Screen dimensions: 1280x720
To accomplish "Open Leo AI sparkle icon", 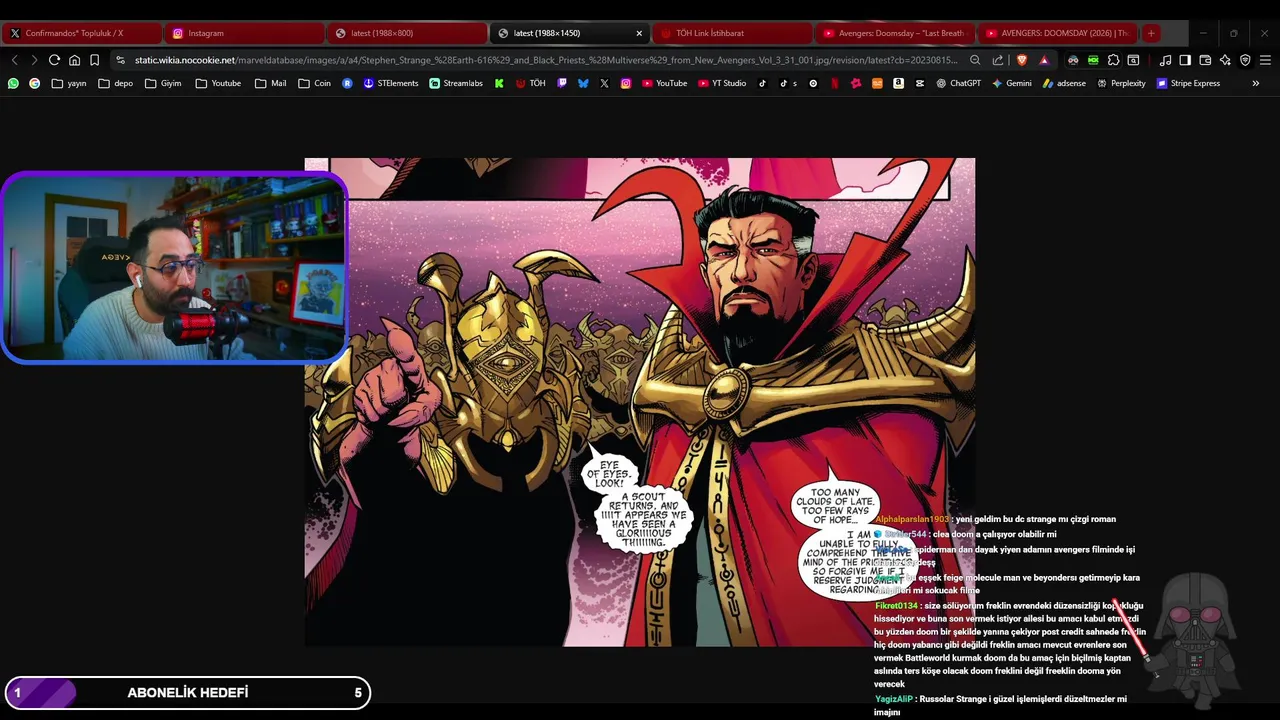I will pyautogui.click(x=1225, y=60).
